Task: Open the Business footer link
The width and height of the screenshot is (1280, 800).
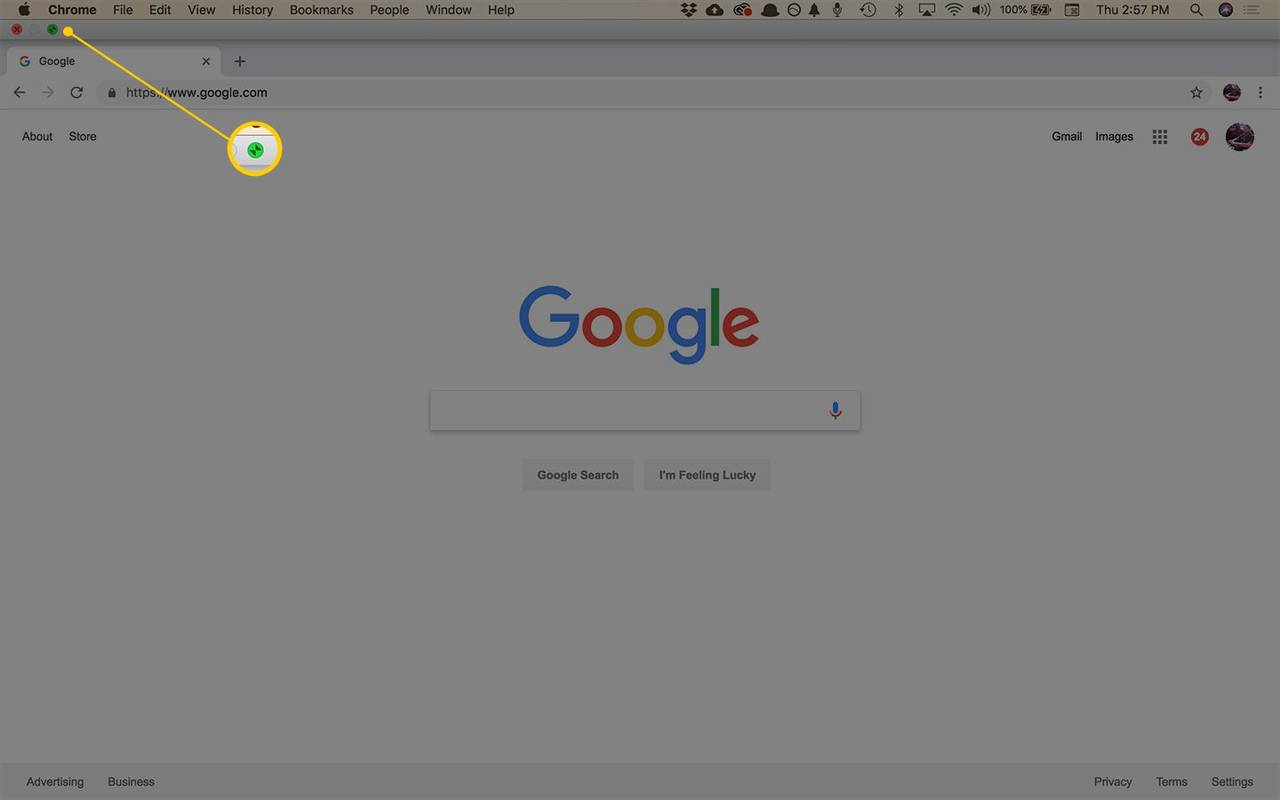Action: coord(131,782)
